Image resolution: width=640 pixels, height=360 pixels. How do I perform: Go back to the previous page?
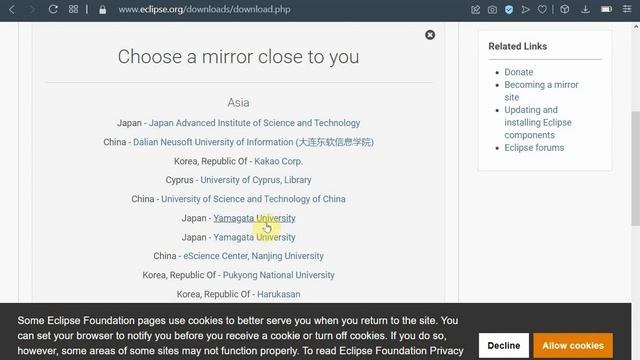pos(12,9)
